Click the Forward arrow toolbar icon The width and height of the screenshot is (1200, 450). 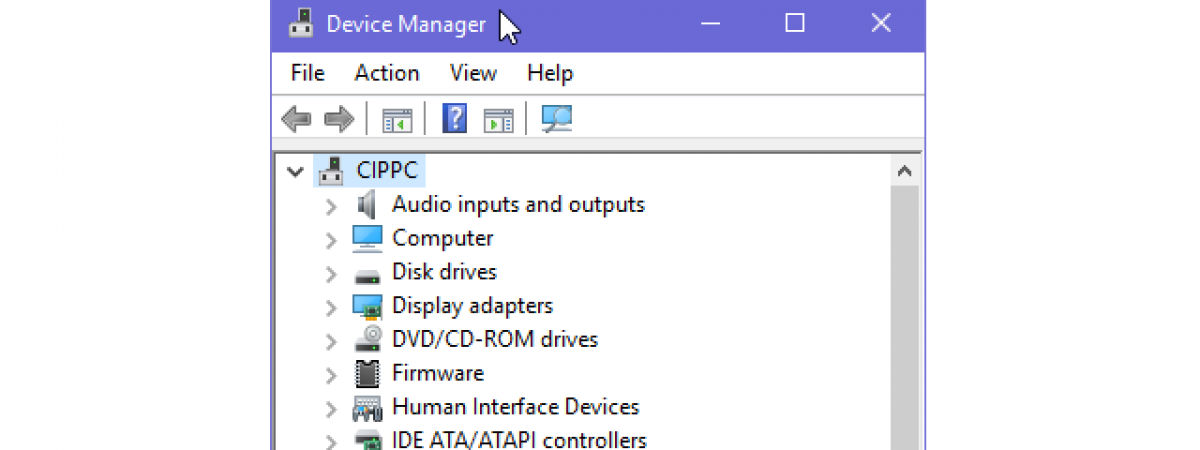[x=340, y=120]
